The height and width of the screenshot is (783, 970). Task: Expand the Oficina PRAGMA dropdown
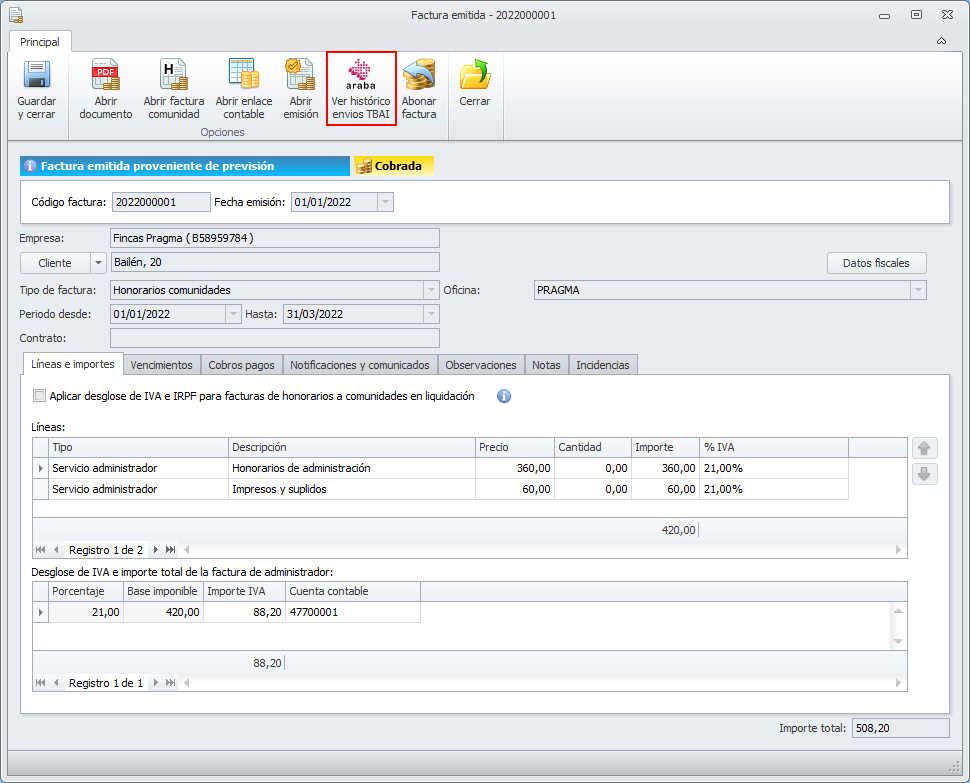coord(917,290)
